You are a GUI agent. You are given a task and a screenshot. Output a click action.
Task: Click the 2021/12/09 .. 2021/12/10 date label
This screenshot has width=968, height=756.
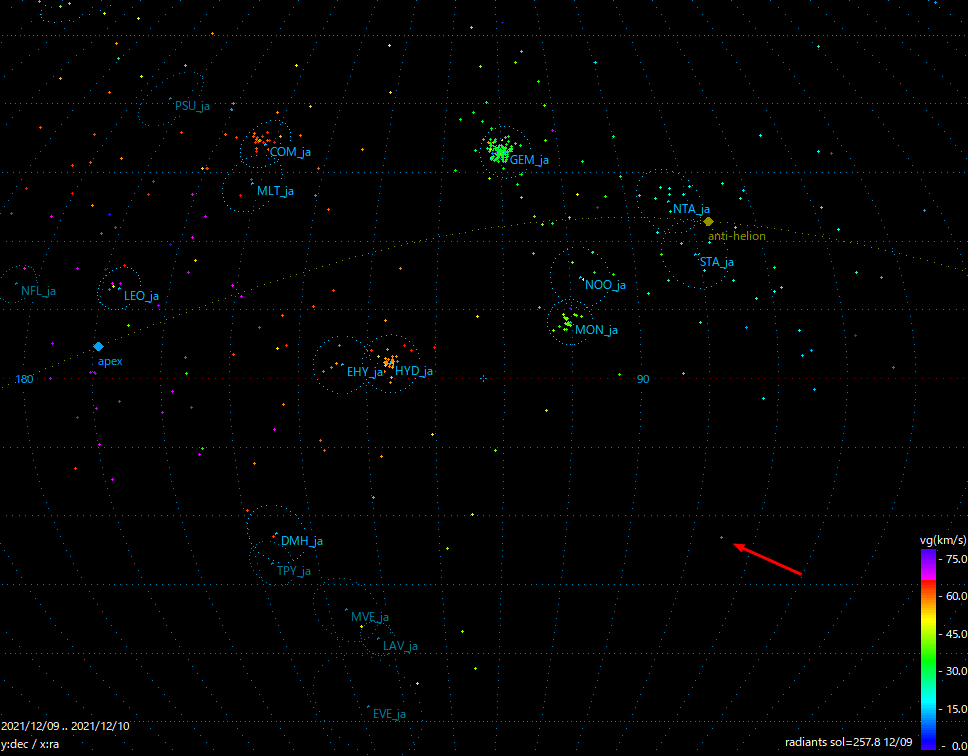tap(67, 727)
